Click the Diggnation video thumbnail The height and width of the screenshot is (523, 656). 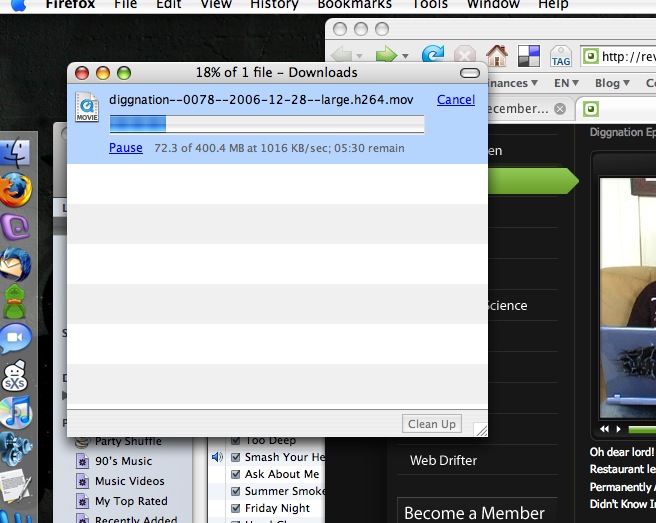[628, 298]
